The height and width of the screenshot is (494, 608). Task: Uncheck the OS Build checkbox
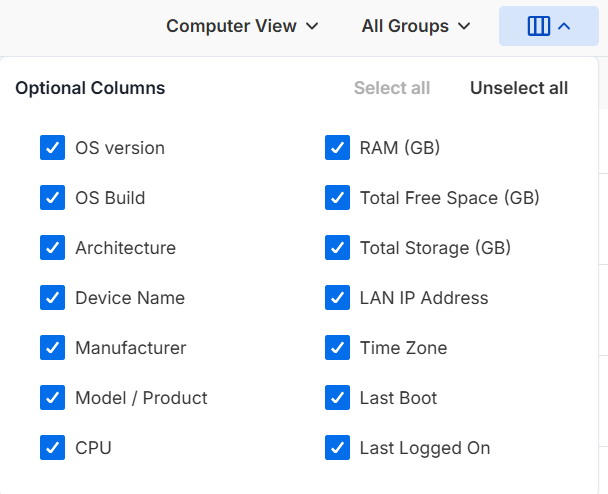pos(52,197)
